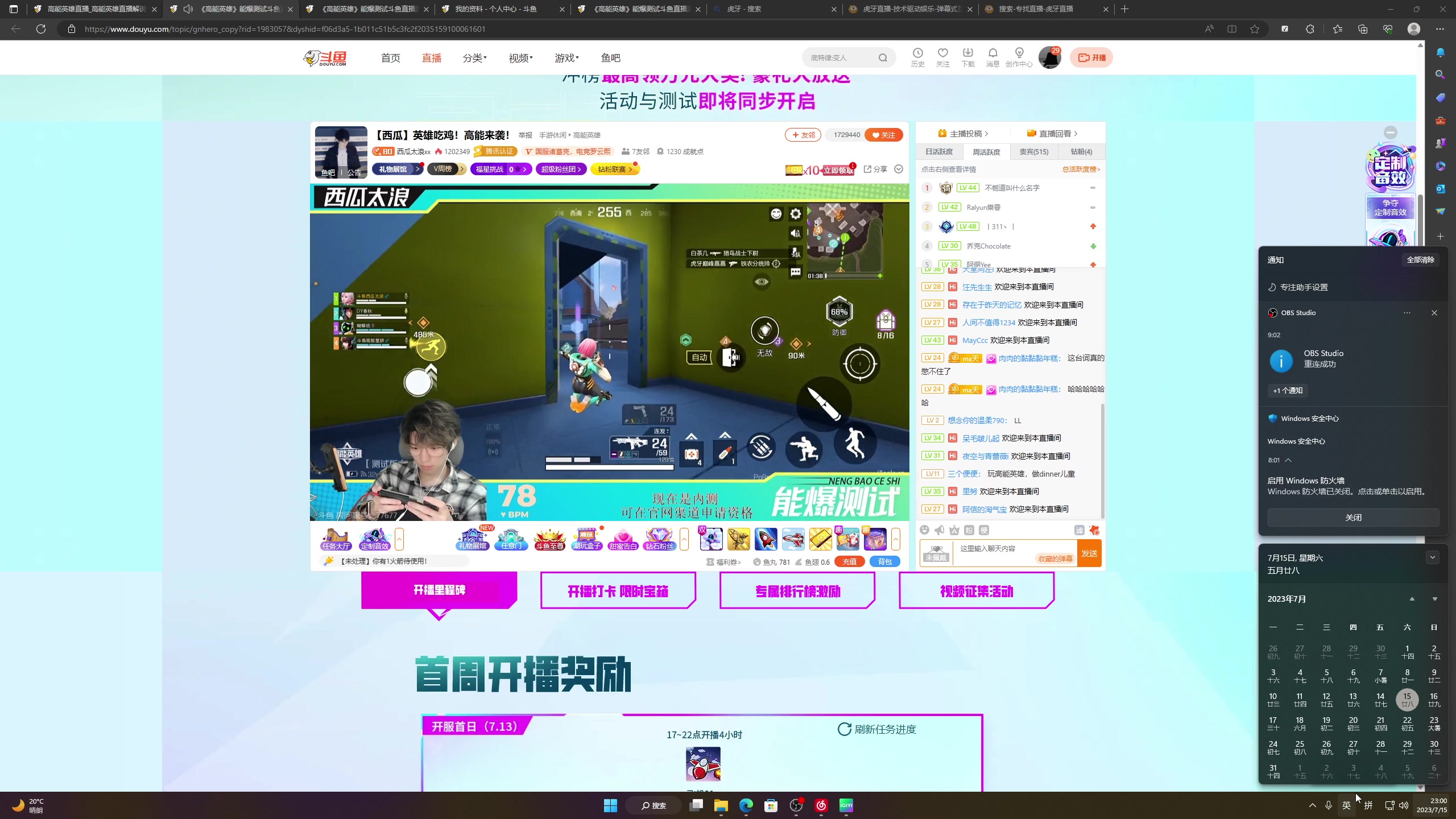
Task: Open the 甜蜜告白 heart envelope icon
Action: click(x=623, y=539)
